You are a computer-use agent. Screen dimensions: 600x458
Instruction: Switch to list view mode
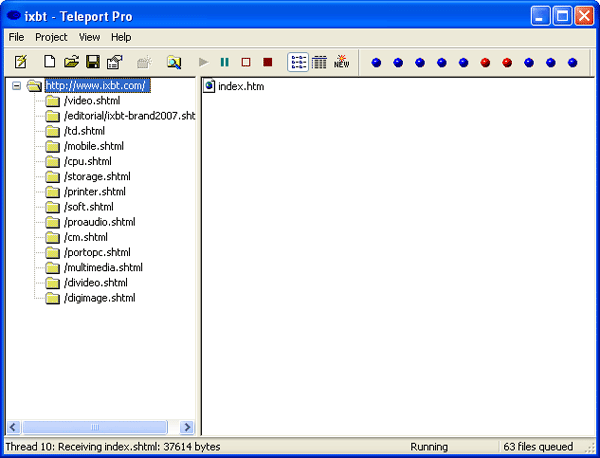coord(298,62)
